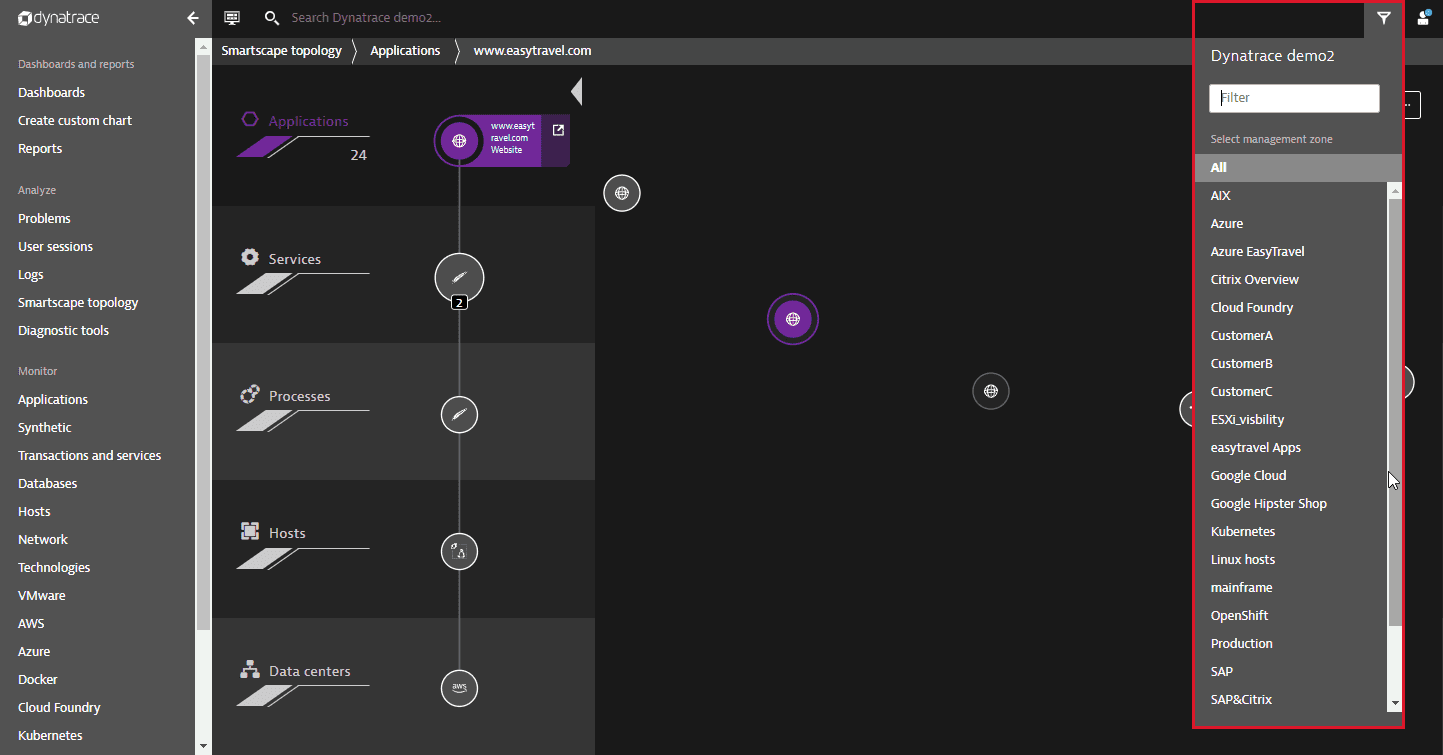1443x755 pixels.
Task: Open Synthetic in sidebar
Action: click(x=45, y=428)
